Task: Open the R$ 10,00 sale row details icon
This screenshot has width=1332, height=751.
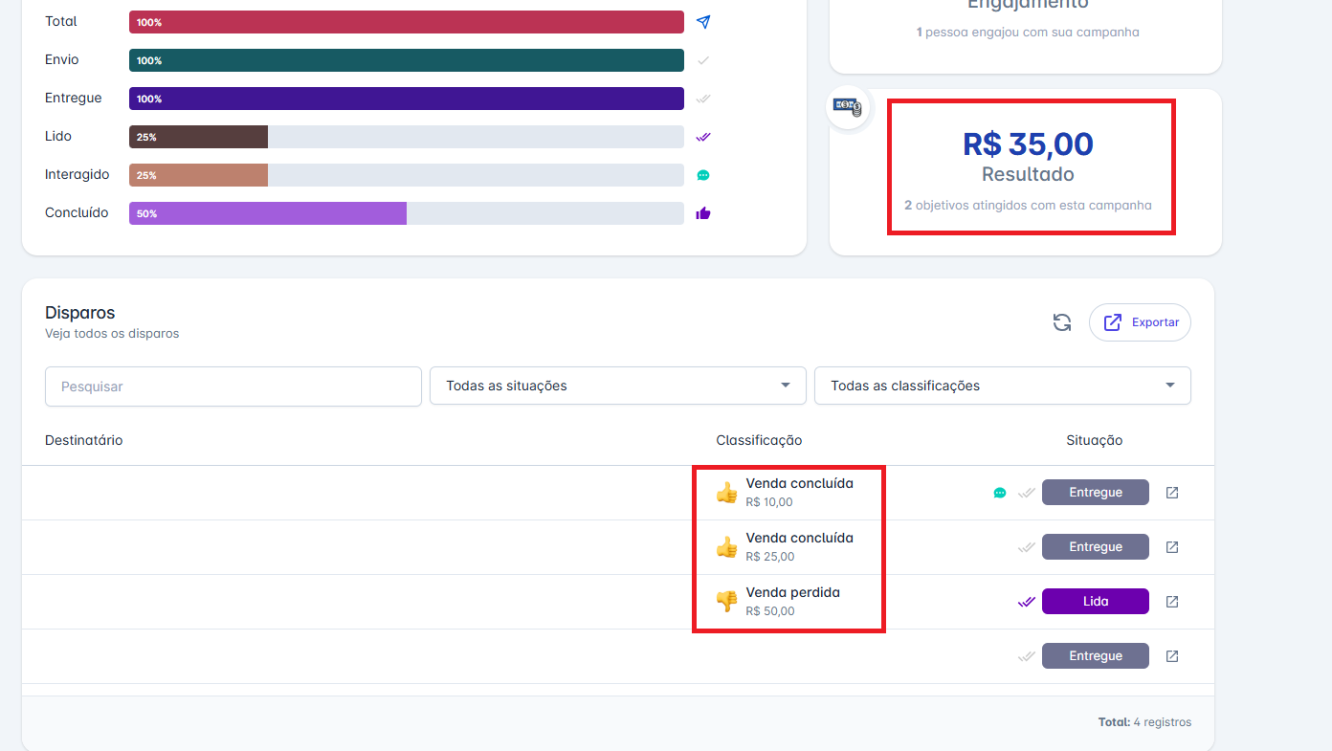Action: click(x=1172, y=493)
